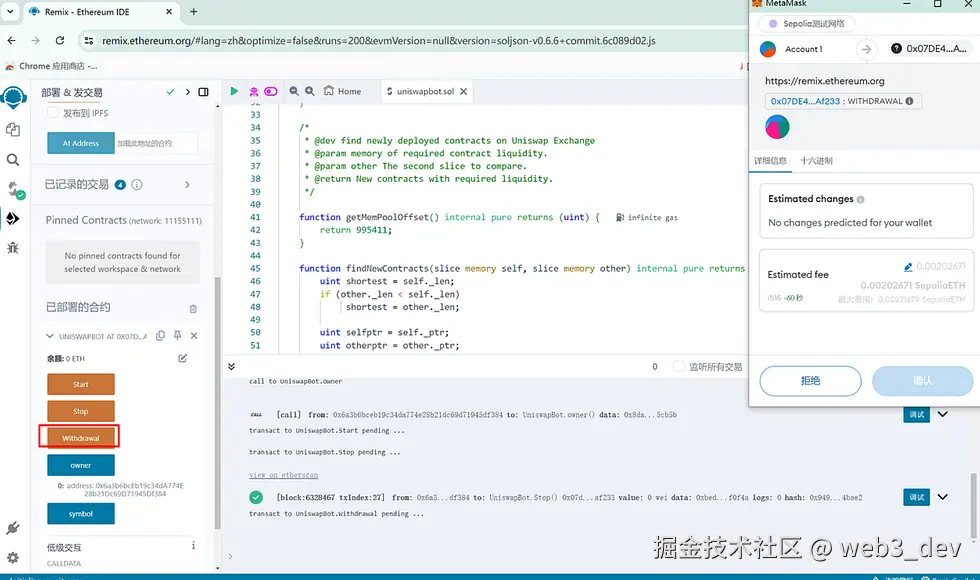Open the Debugger bug sidebar icon
Viewport: 980px width, 580px height.
(x=12, y=248)
